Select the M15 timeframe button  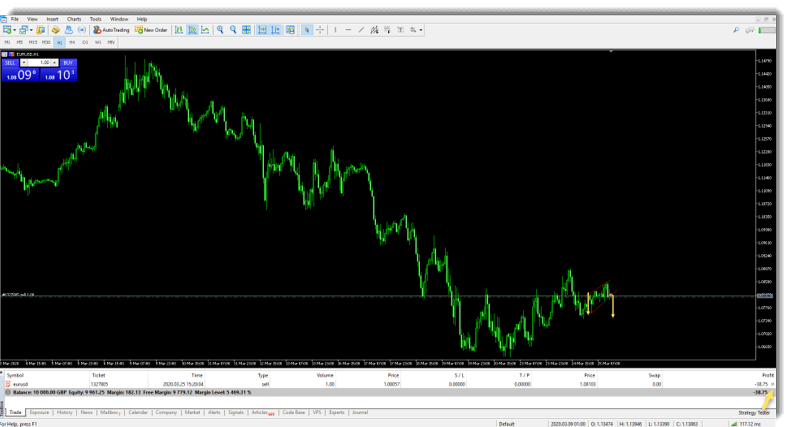tap(33, 43)
